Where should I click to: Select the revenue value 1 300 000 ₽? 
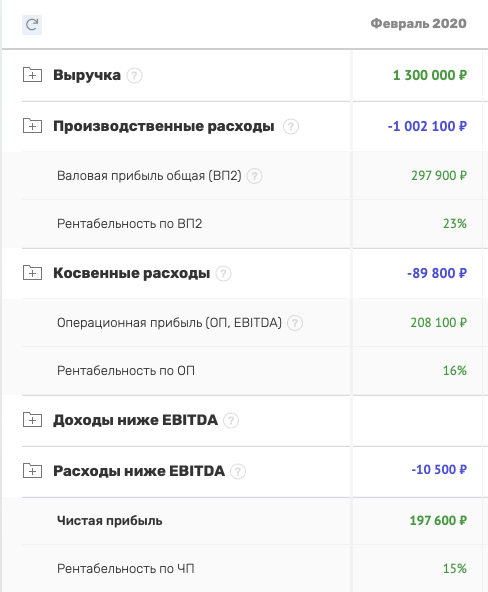[x=430, y=75]
